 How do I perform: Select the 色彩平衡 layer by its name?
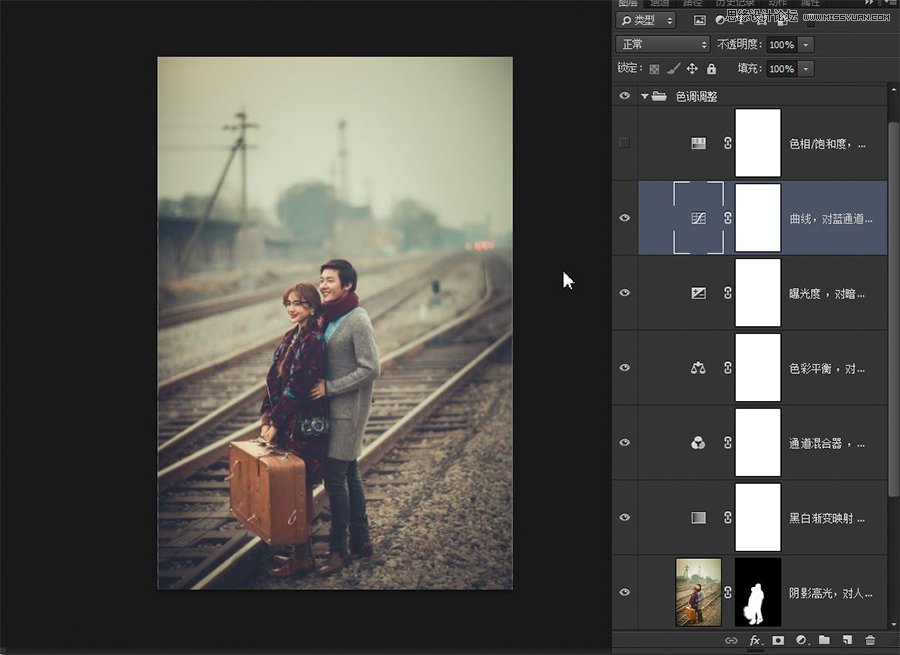click(x=827, y=369)
